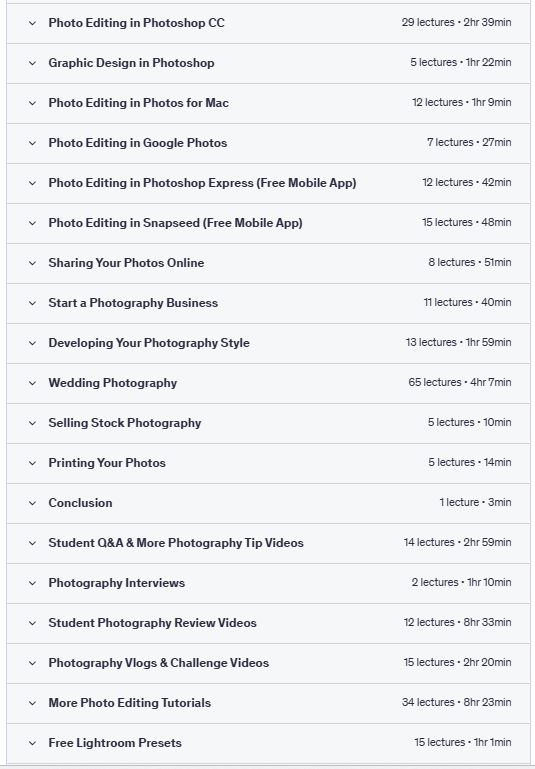Screen dimensions: 535x769
Task: Open the Photography Interviews section
Action: click(x=268, y=583)
